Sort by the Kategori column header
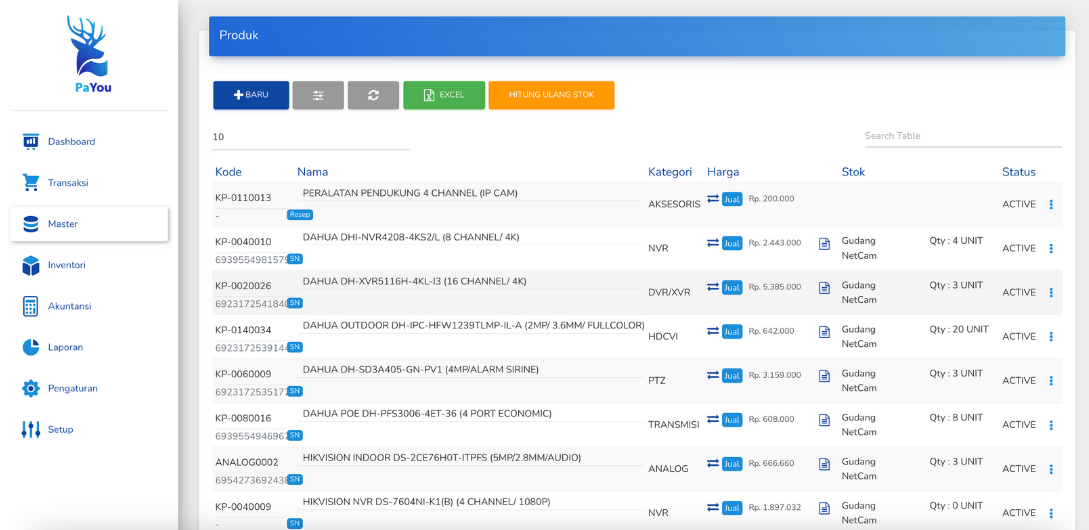This screenshot has height=530, width=1089. pos(670,172)
